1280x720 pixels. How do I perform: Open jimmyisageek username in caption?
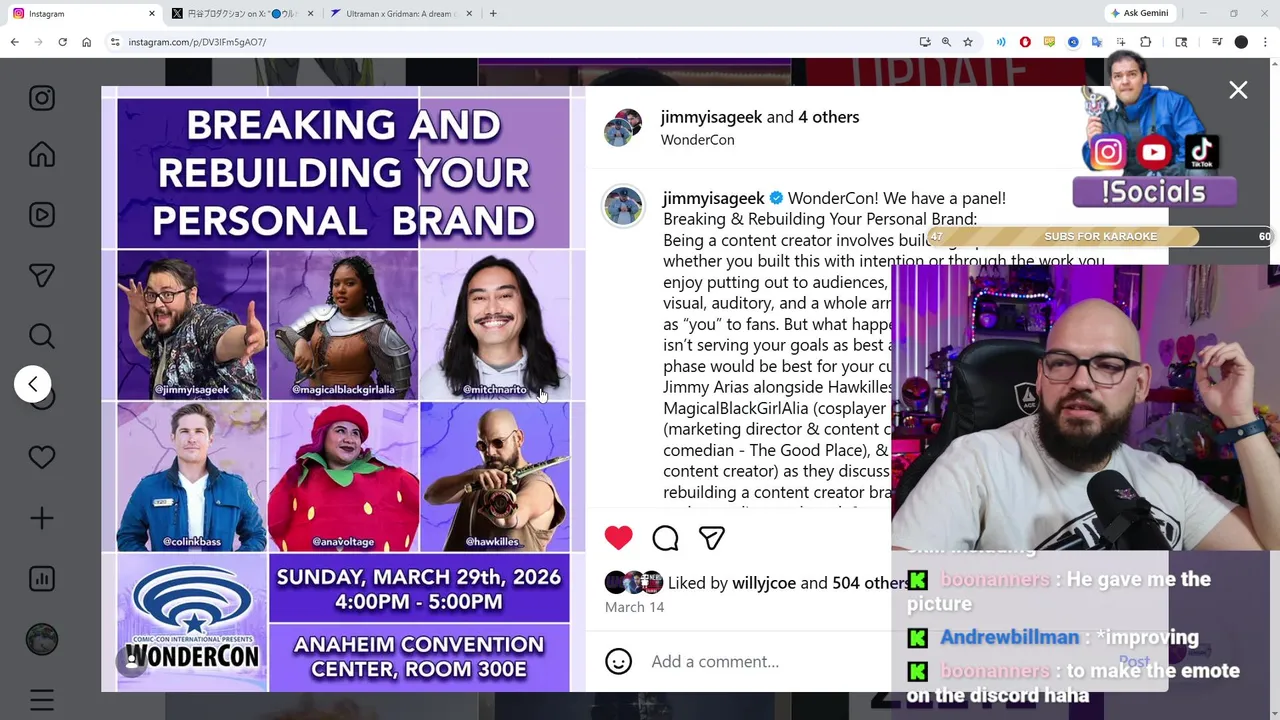(x=713, y=198)
